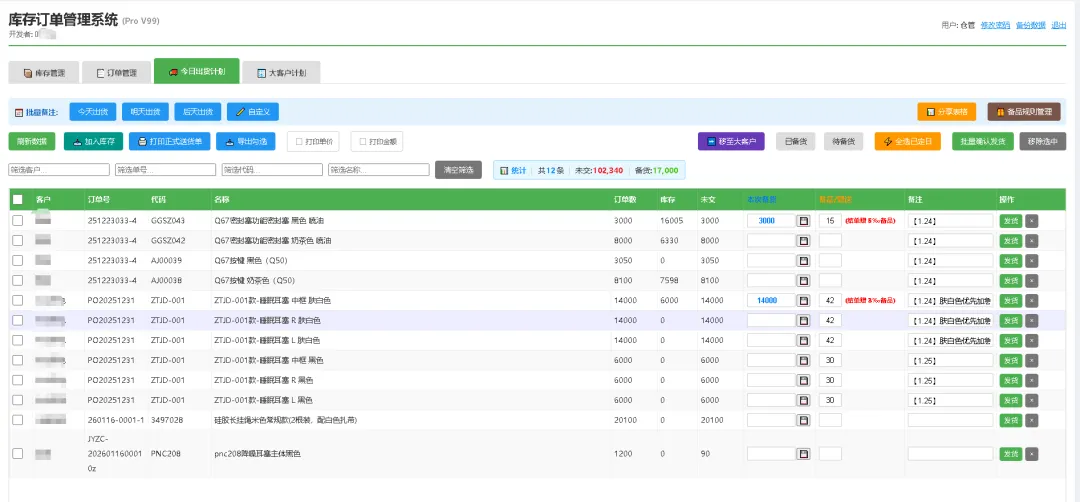Click the 今天出货 batch note button
1080x502 pixels.
tap(93, 112)
